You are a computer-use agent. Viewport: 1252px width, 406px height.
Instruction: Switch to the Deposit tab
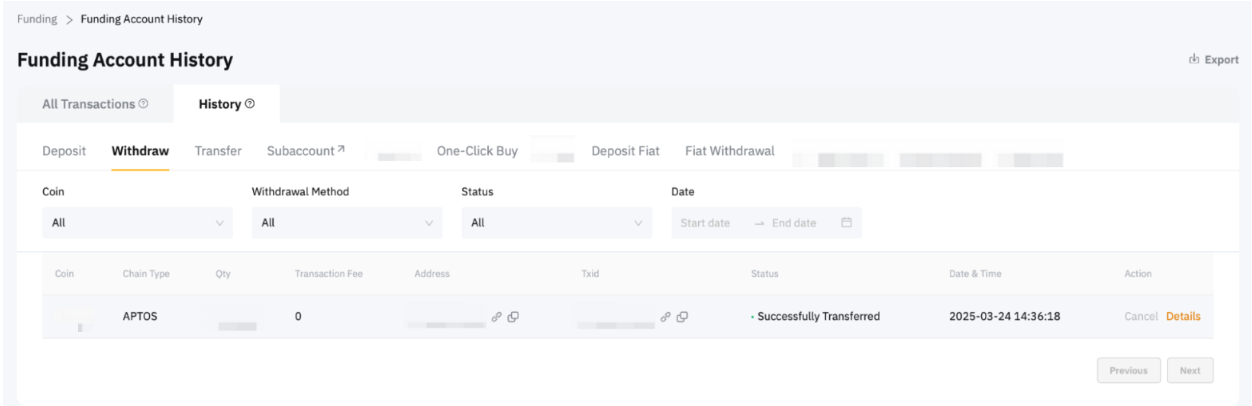pos(64,152)
